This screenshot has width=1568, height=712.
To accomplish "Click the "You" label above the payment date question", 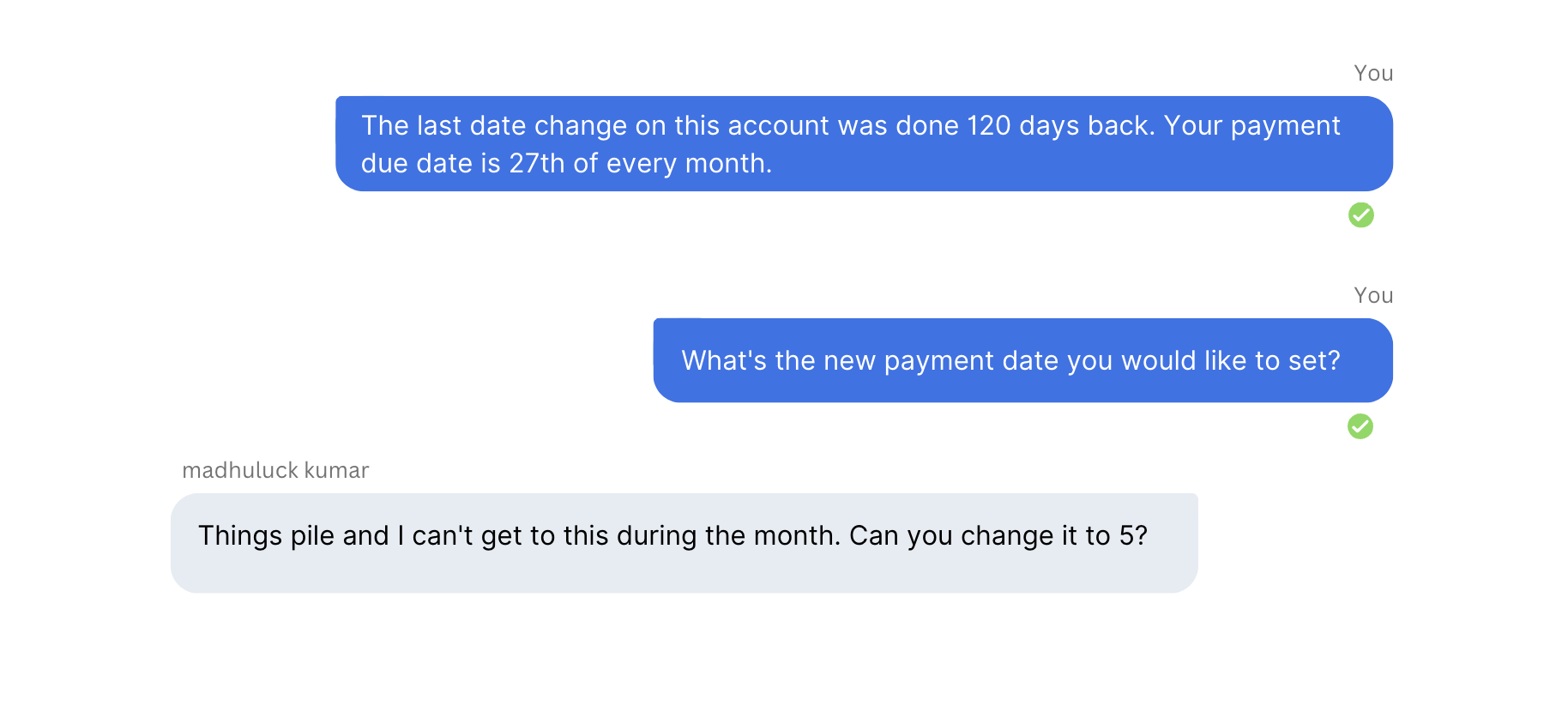I will [x=1372, y=296].
